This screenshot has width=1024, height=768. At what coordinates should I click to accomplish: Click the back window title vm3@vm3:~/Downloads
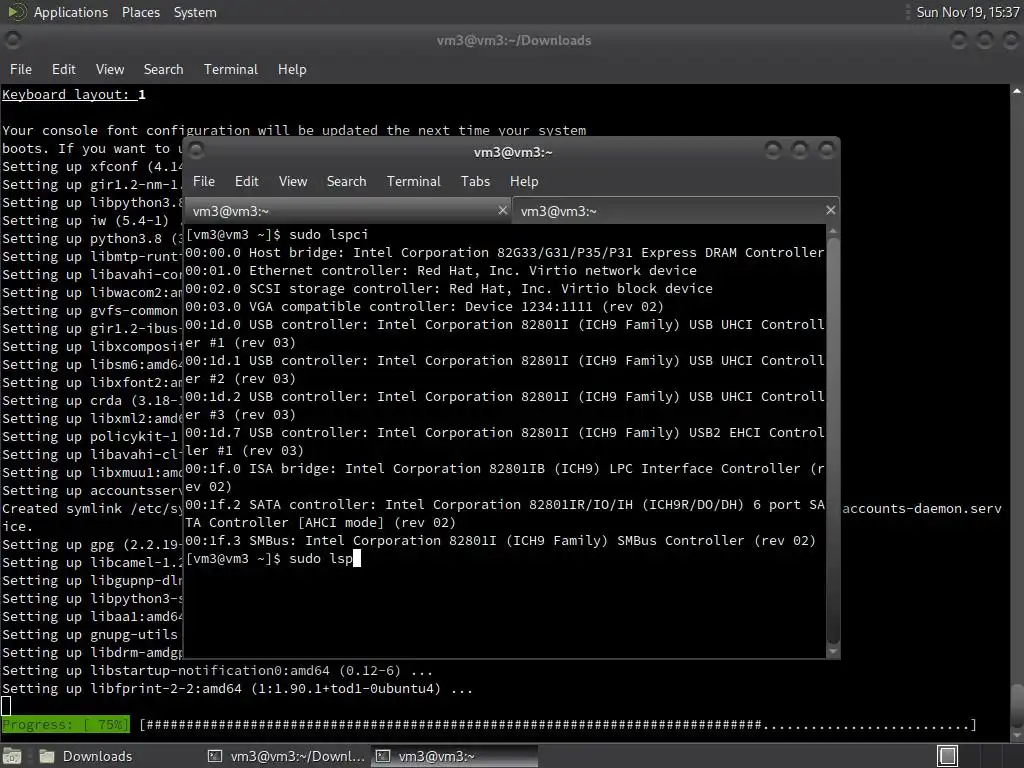(514, 40)
